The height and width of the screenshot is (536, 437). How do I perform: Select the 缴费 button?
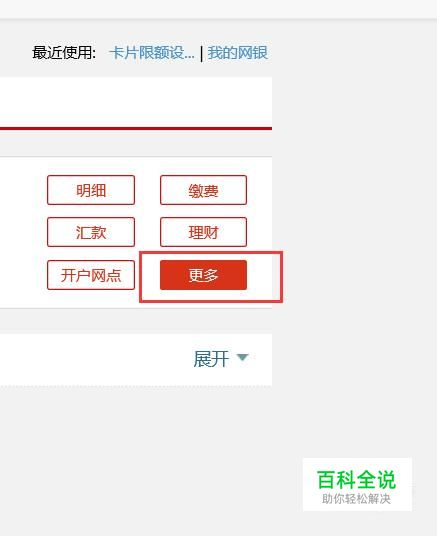203,190
